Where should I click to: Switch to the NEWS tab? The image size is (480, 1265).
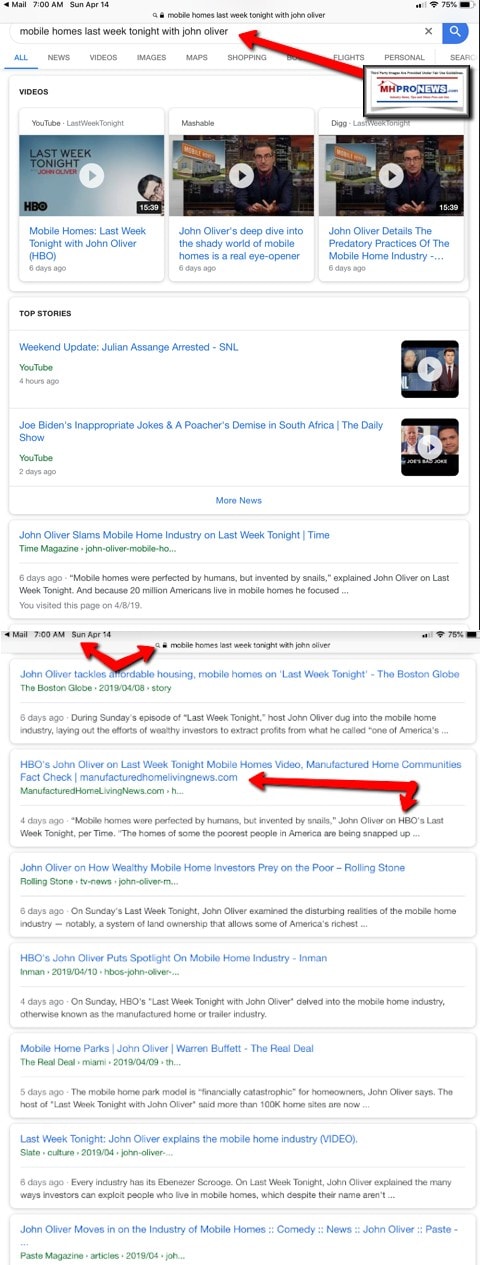pos(59,58)
